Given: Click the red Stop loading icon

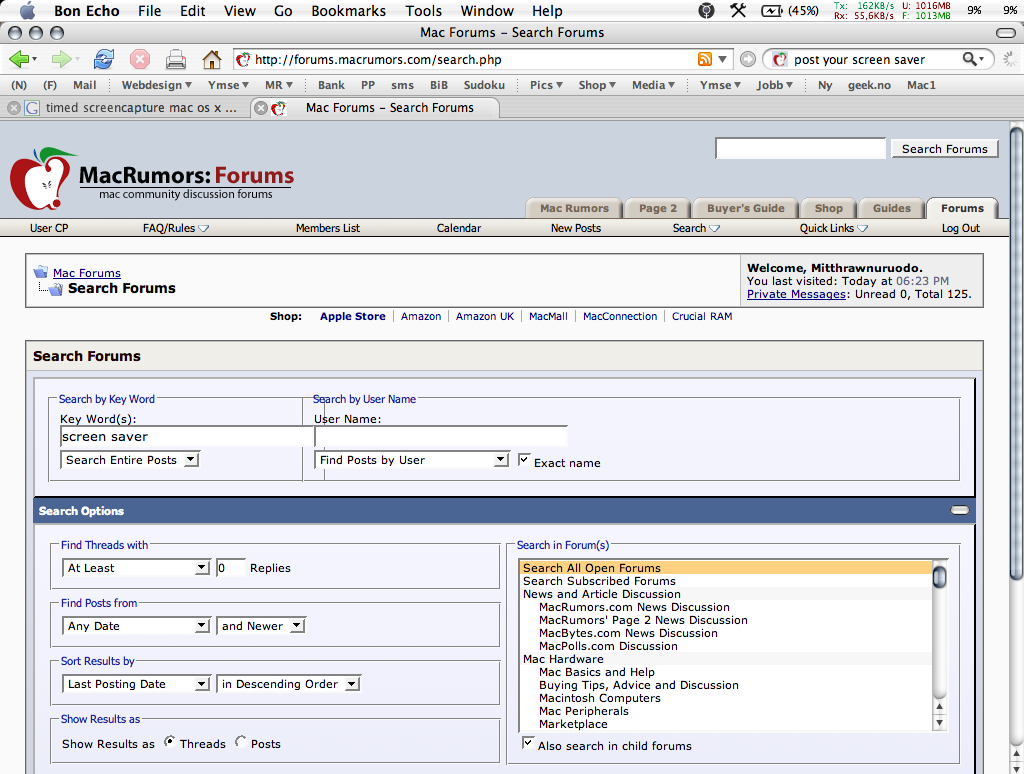Looking at the screenshot, I should [x=139, y=59].
